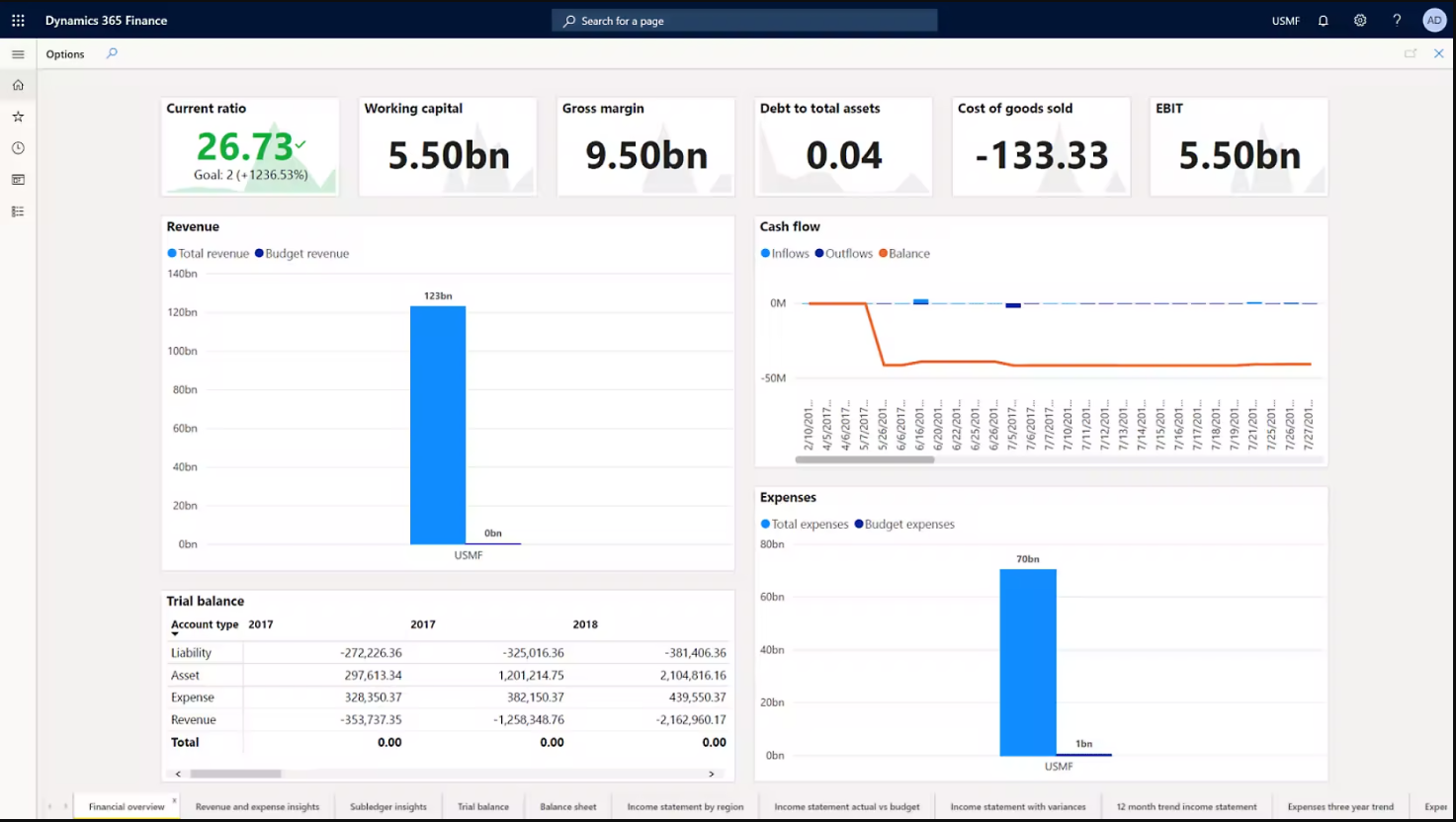Click tab strip scroll right arrow
This screenshot has height=822, width=1456.
[66, 807]
